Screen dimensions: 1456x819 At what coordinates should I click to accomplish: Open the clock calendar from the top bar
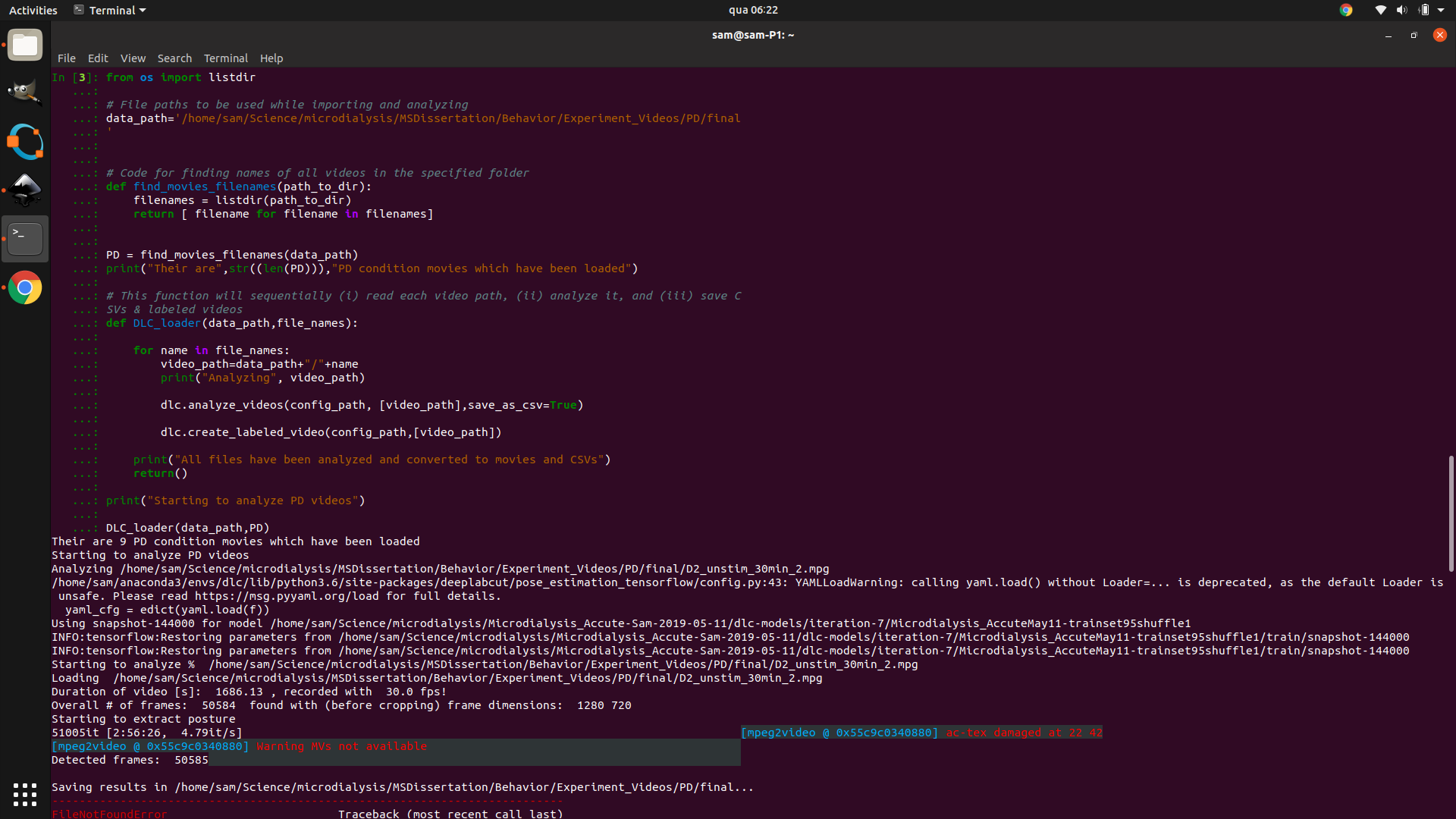point(753,10)
